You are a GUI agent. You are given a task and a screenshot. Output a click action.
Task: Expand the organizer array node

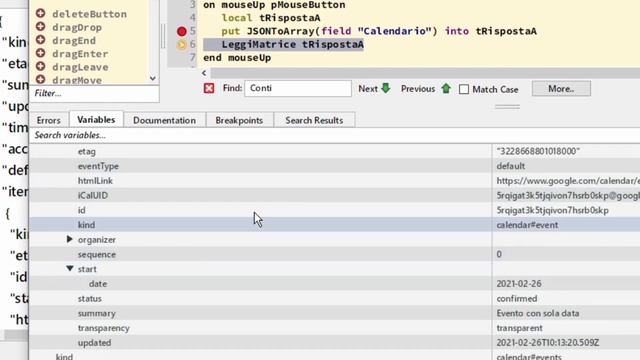pos(70,239)
